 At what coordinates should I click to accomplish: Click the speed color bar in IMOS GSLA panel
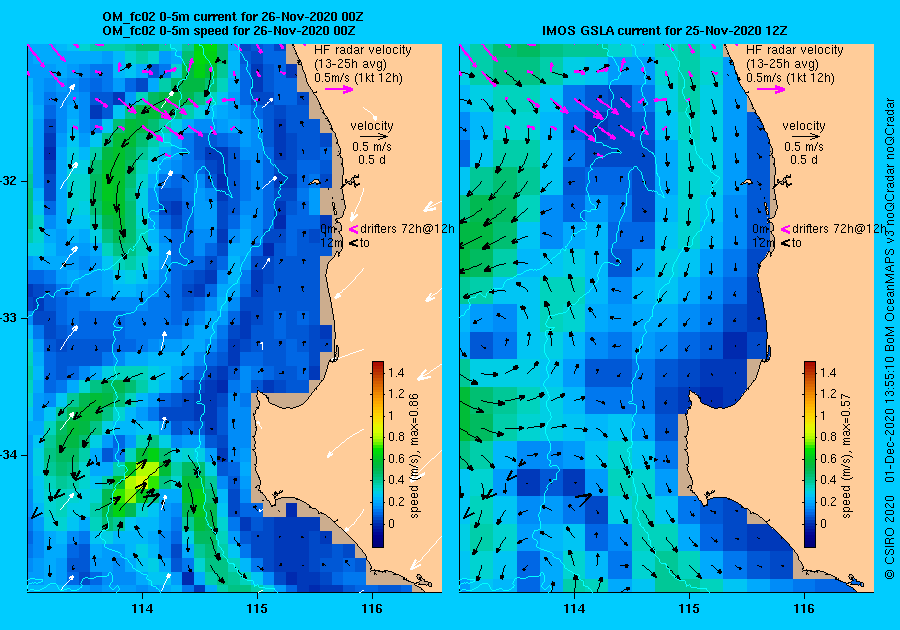[810, 454]
